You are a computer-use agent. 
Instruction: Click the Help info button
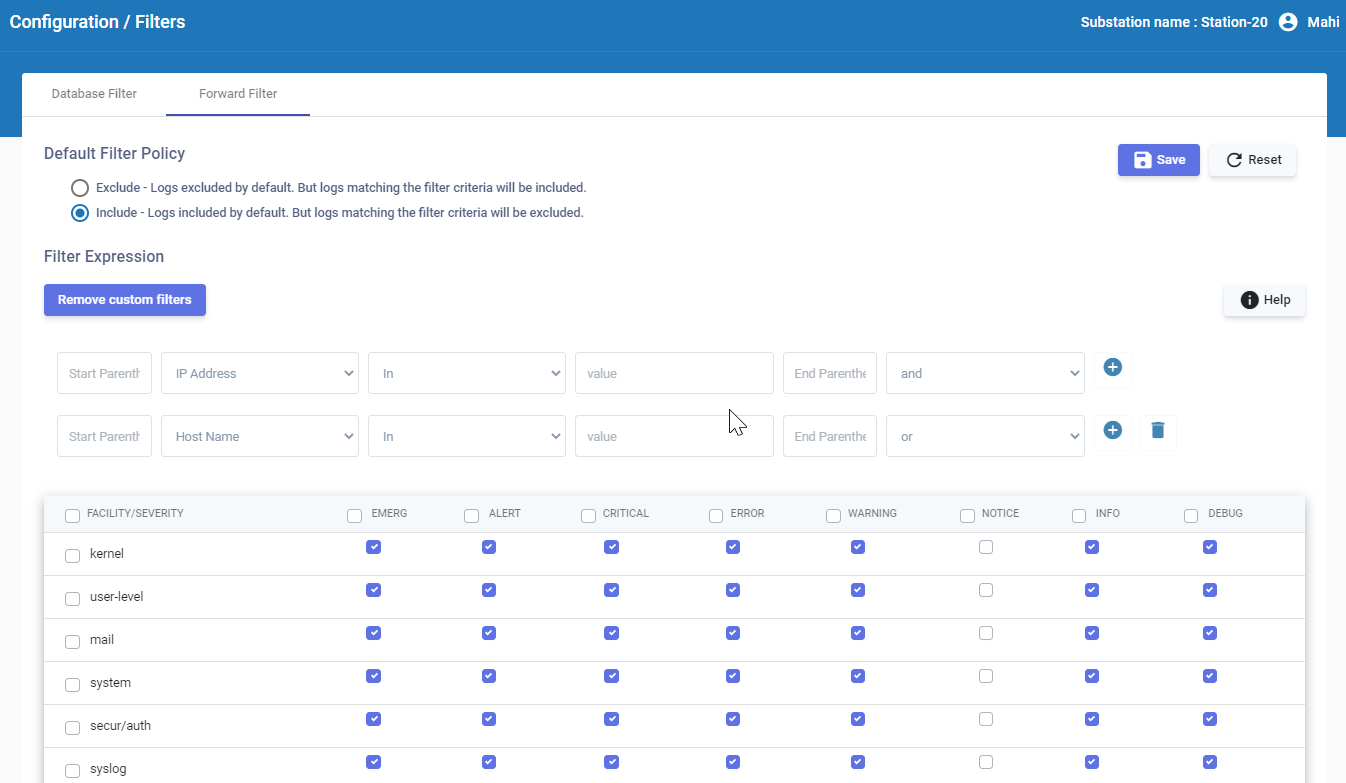click(1264, 300)
